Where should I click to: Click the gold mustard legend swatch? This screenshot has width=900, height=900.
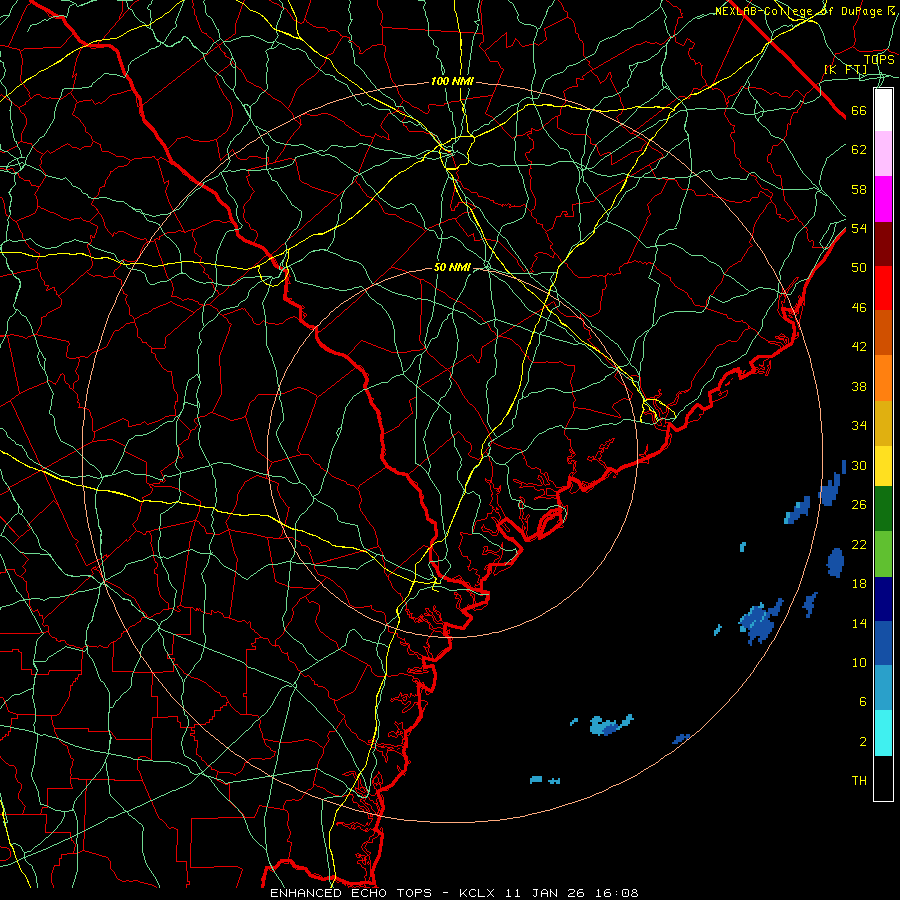click(x=883, y=423)
